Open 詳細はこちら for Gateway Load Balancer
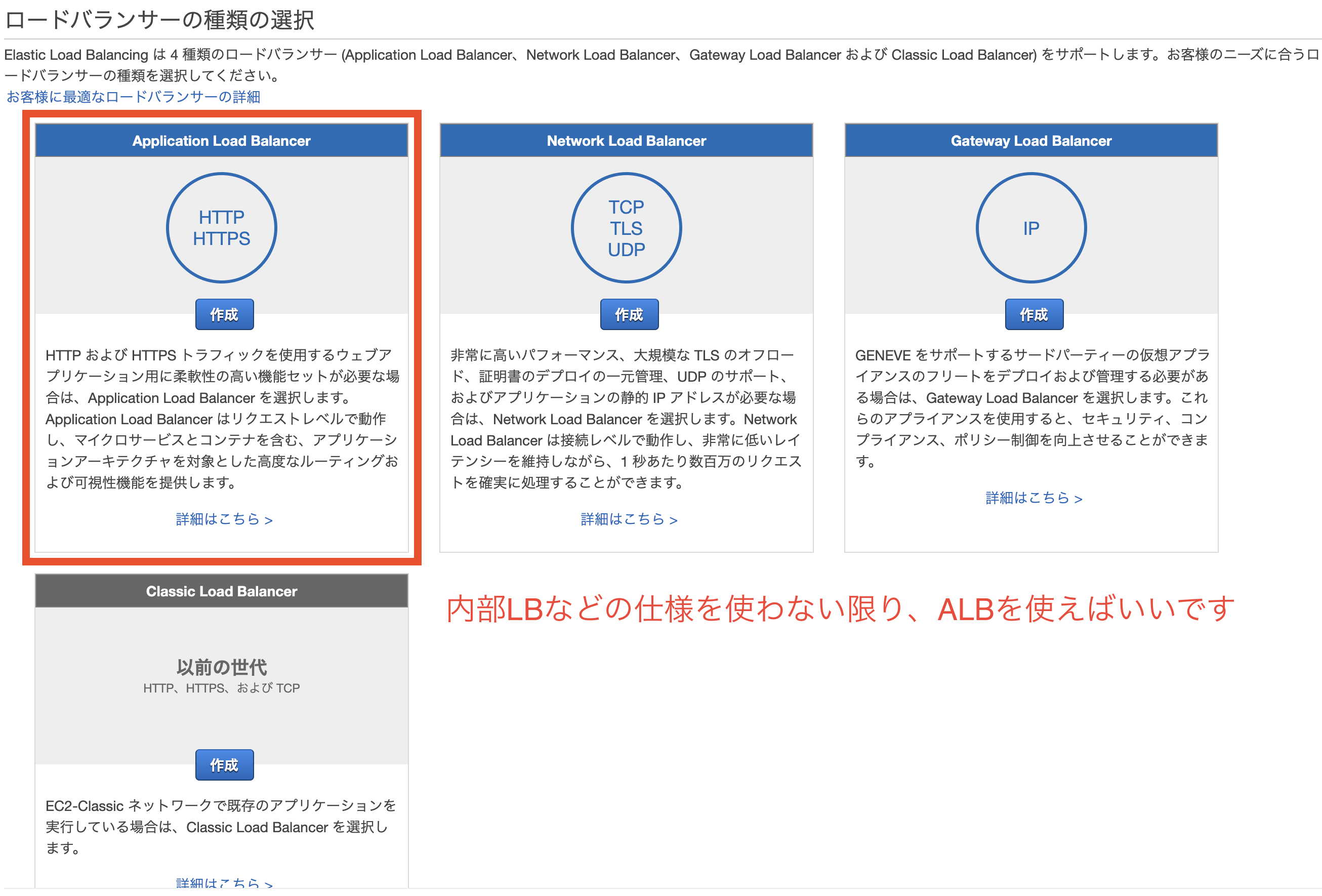 [x=1032, y=498]
